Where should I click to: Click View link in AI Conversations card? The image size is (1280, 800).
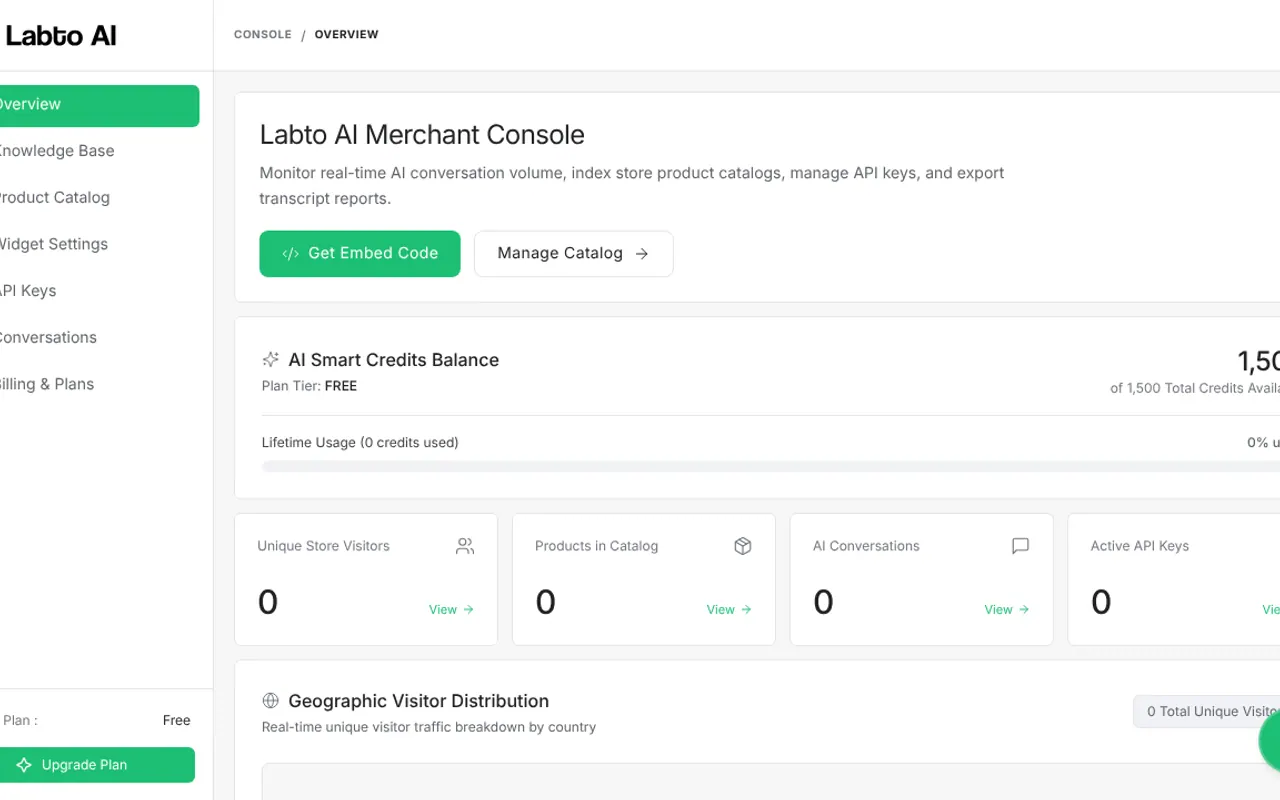pyautogui.click(x=1007, y=610)
